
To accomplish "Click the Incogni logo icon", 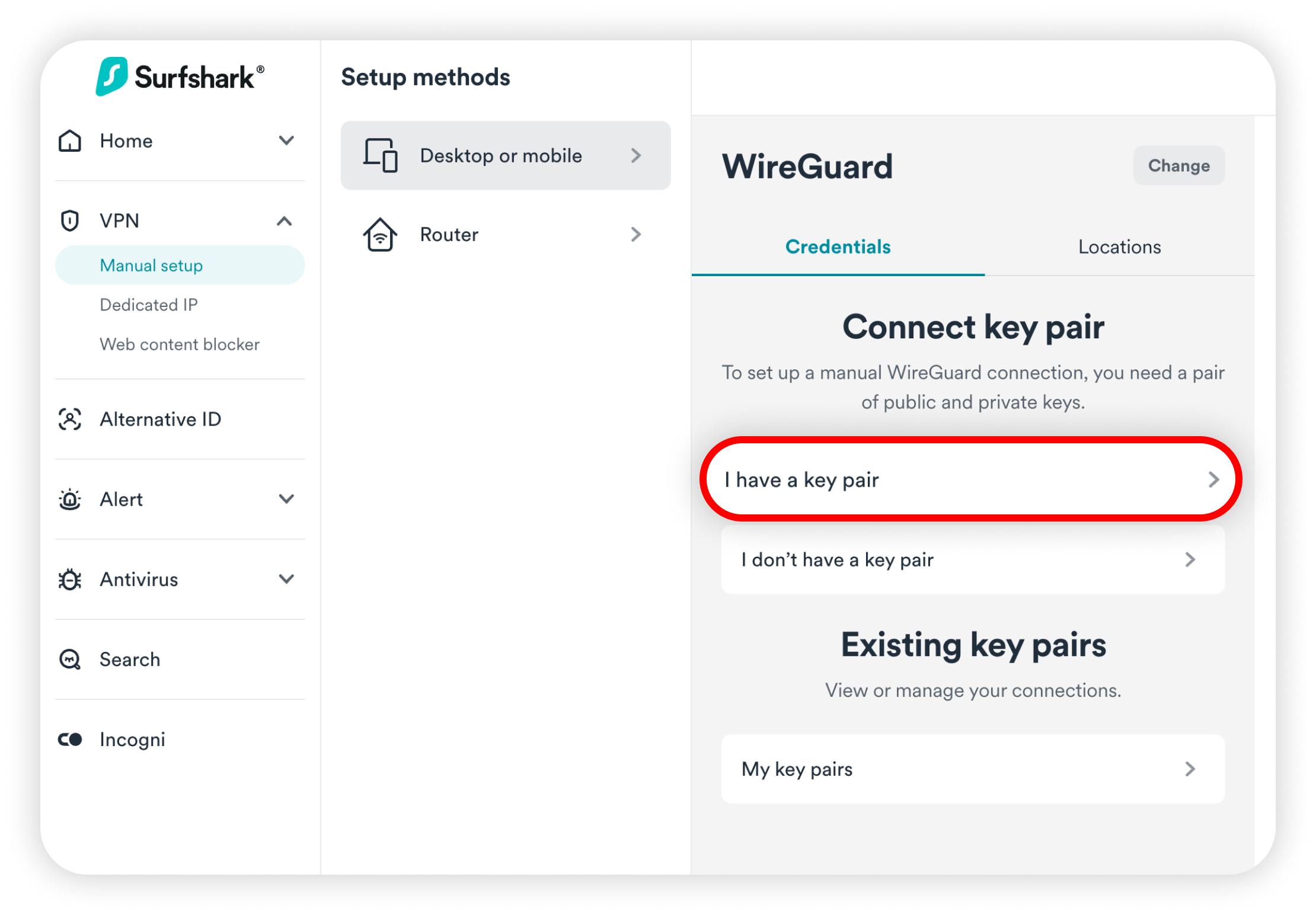I will click(x=70, y=740).
